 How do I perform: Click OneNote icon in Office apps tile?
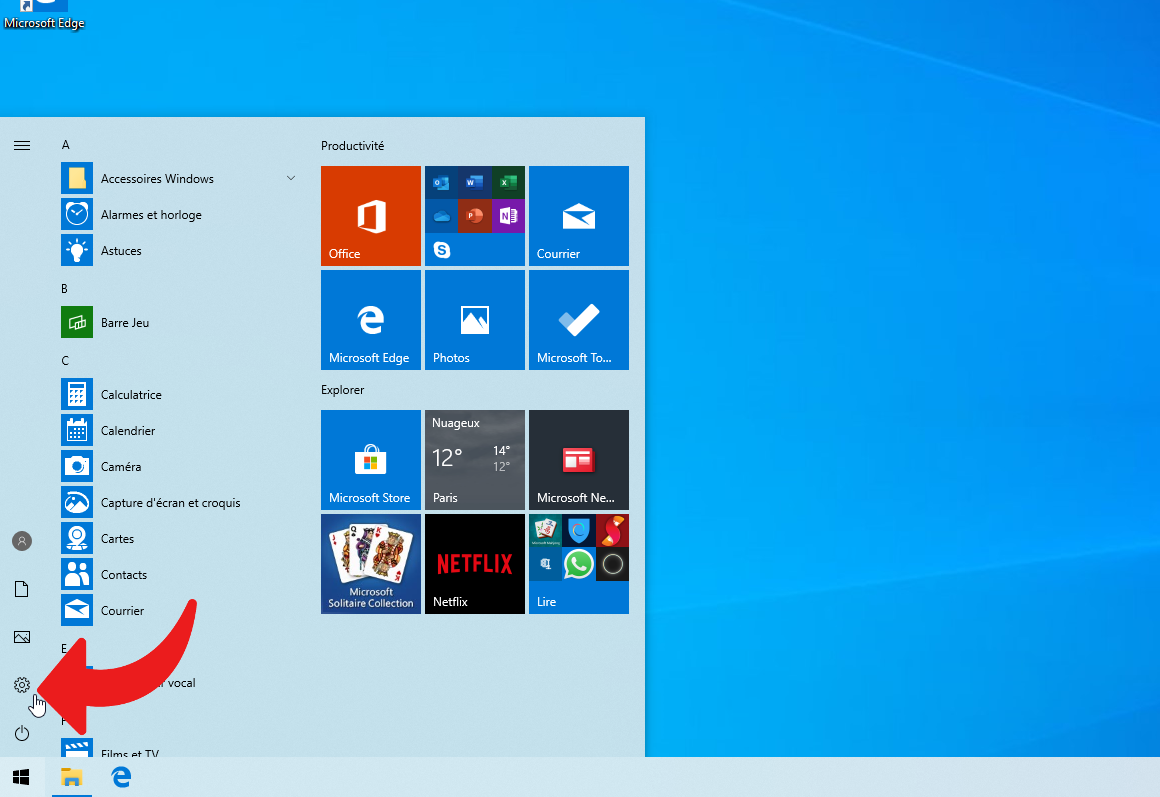click(x=508, y=216)
